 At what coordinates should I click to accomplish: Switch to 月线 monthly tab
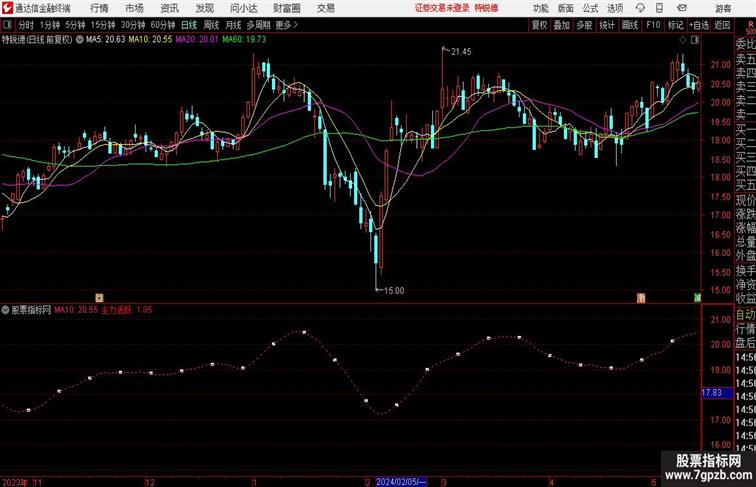click(x=233, y=25)
